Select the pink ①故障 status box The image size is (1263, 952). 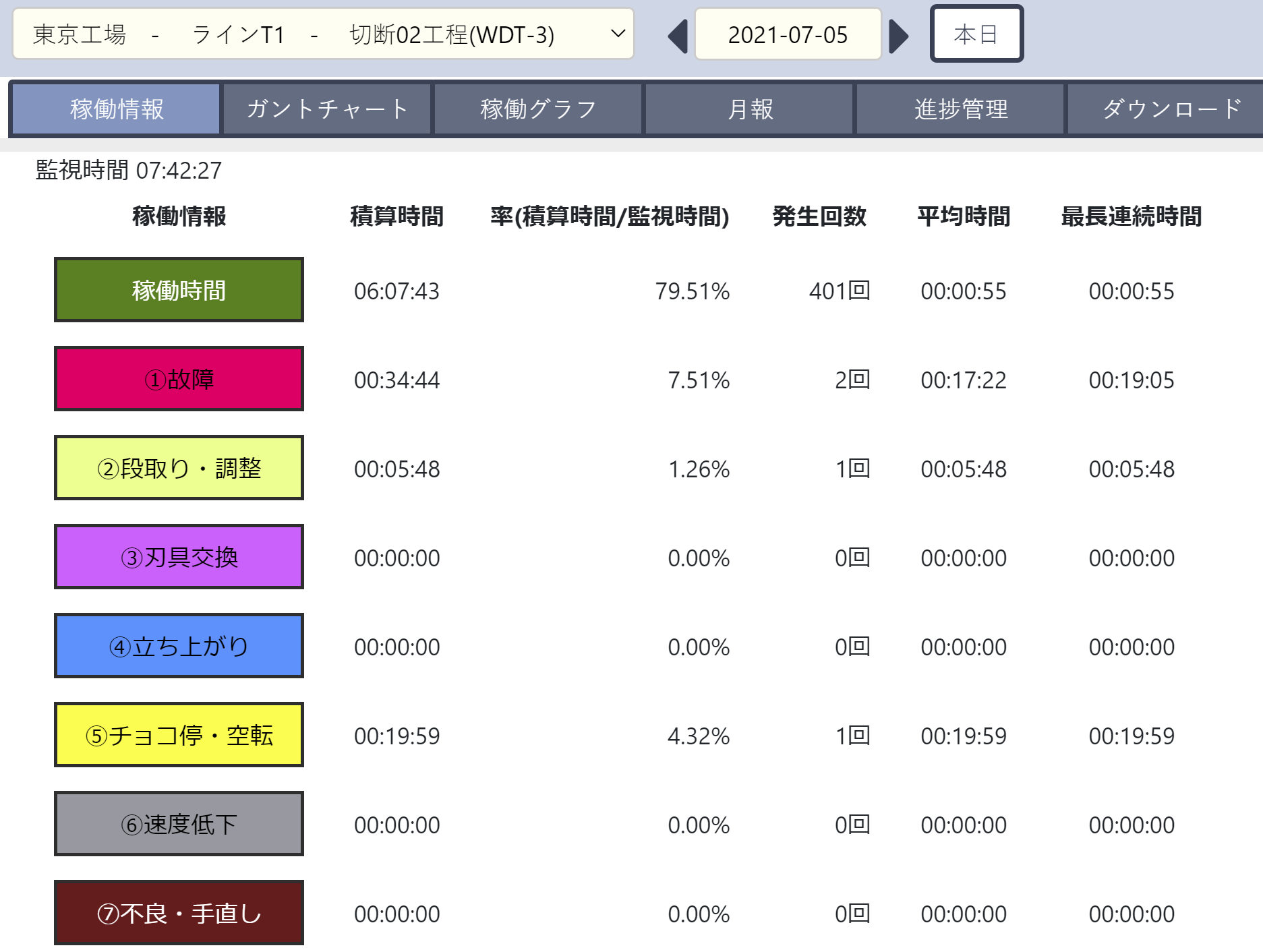tap(178, 379)
